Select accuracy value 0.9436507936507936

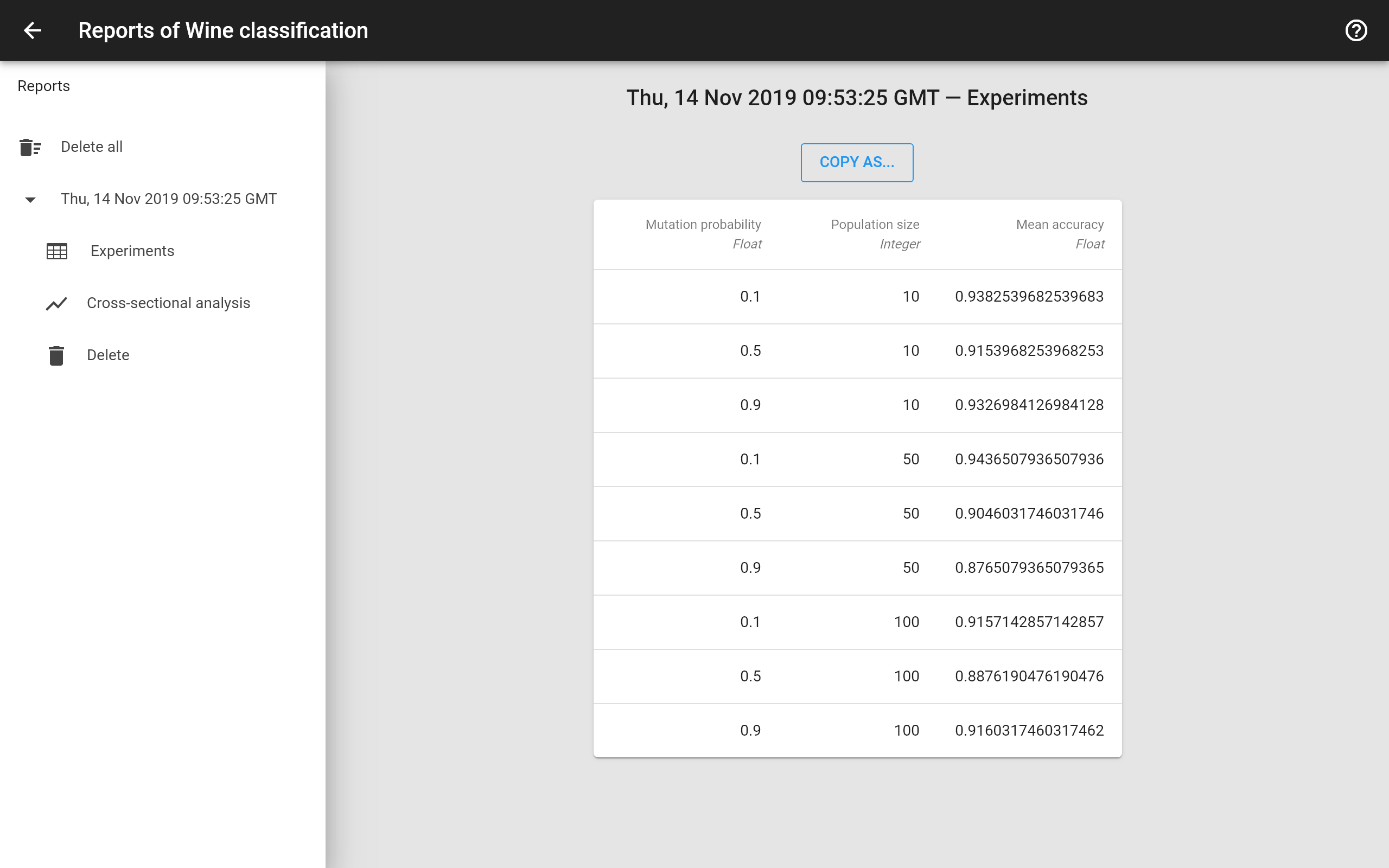click(x=1029, y=459)
